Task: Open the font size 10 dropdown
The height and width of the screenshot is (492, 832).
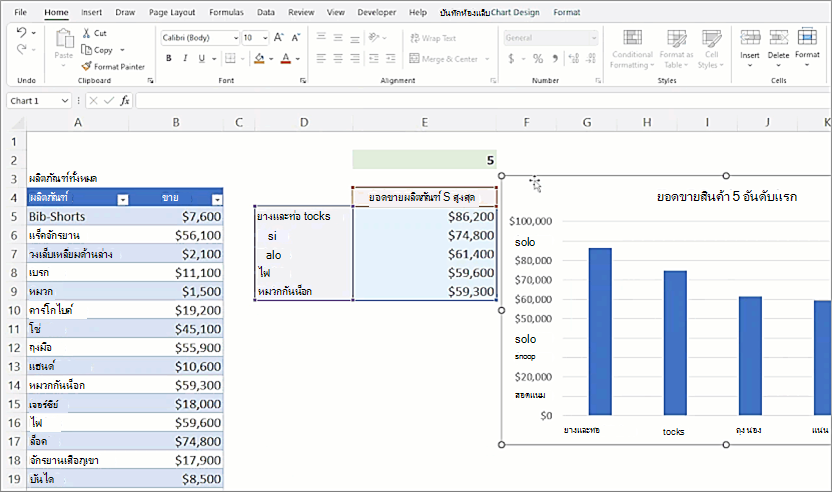Action: coord(265,38)
